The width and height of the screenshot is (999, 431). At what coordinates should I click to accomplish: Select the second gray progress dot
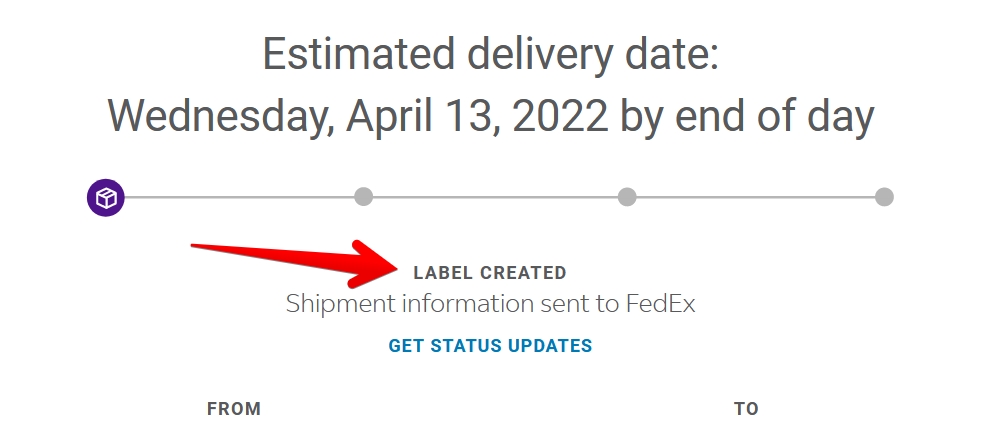pyautogui.click(x=364, y=197)
